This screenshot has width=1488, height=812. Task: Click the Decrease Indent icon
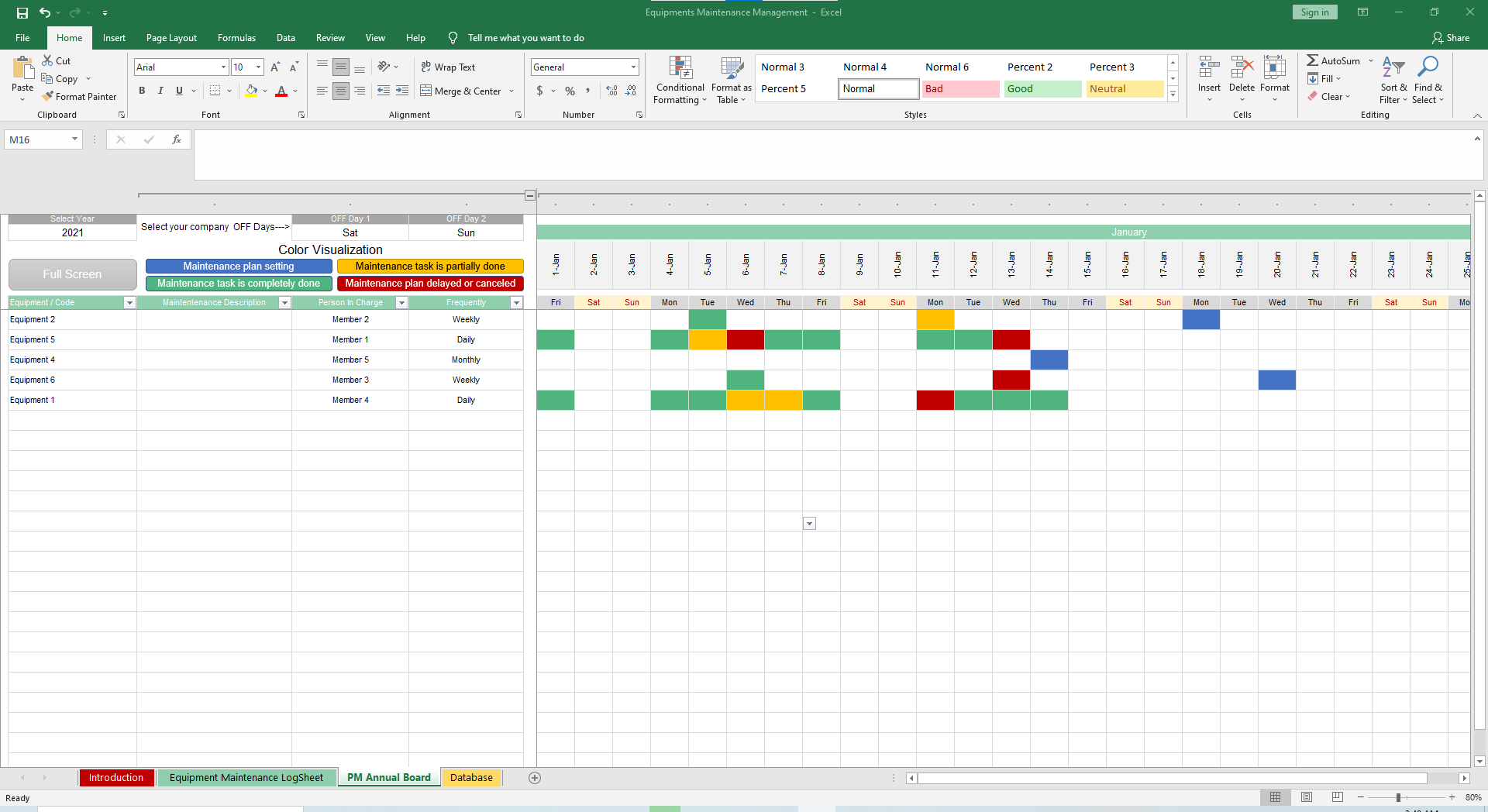click(384, 91)
